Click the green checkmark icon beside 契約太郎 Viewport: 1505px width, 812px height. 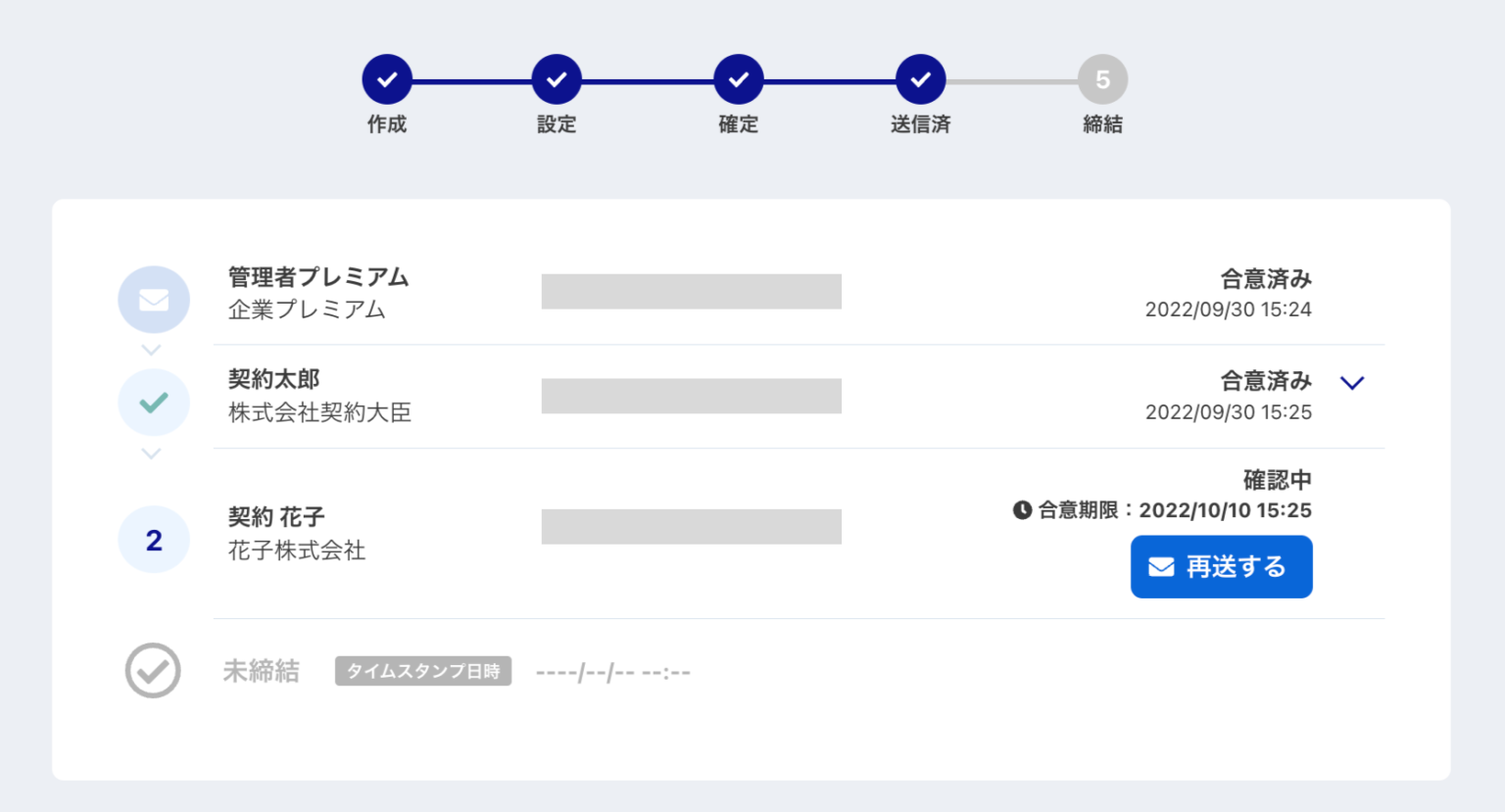coord(154,403)
